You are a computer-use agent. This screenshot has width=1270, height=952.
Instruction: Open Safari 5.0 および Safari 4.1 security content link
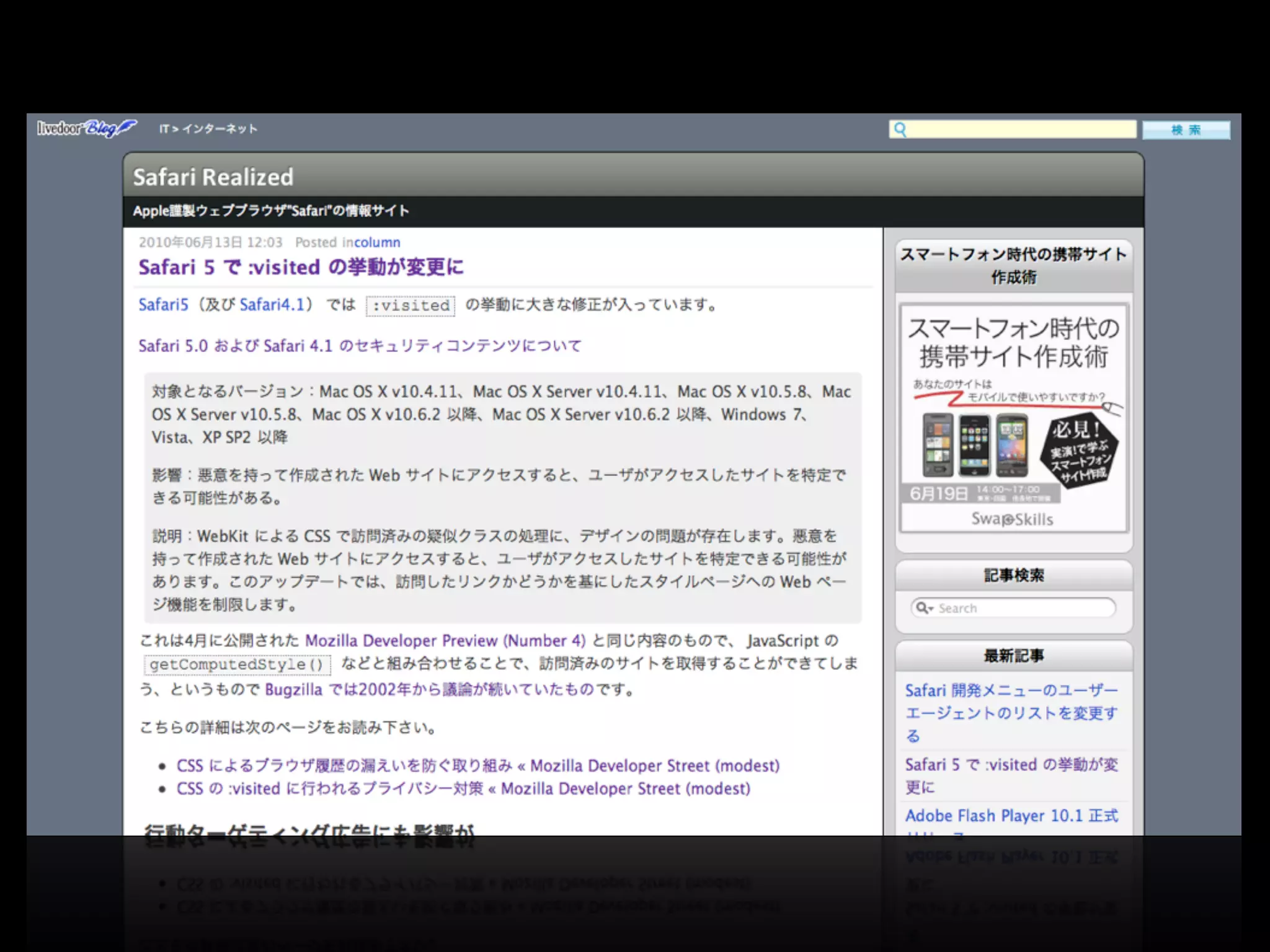click(360, 346)
